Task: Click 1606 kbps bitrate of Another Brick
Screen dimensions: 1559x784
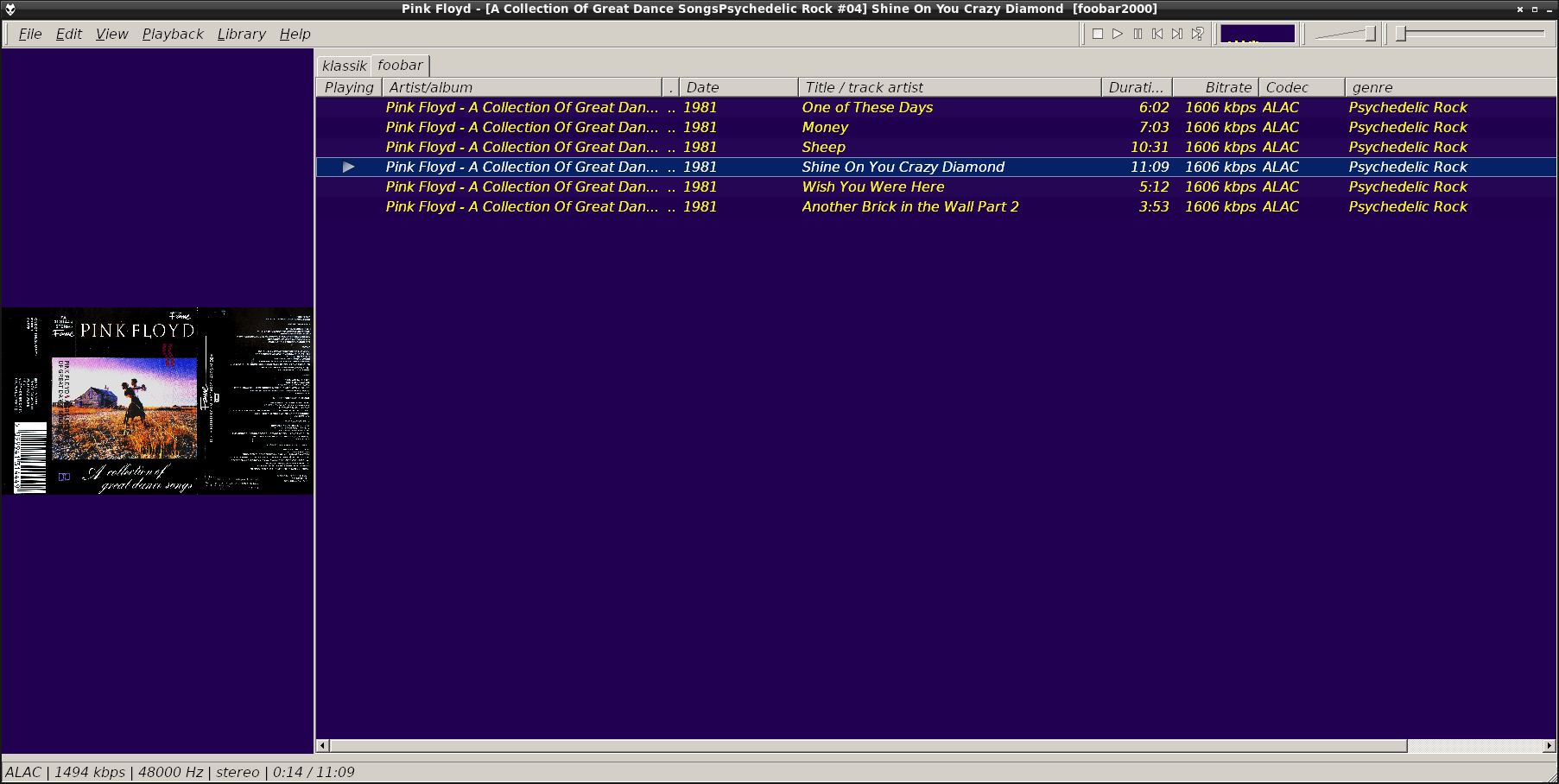Action: [1220, 206]
